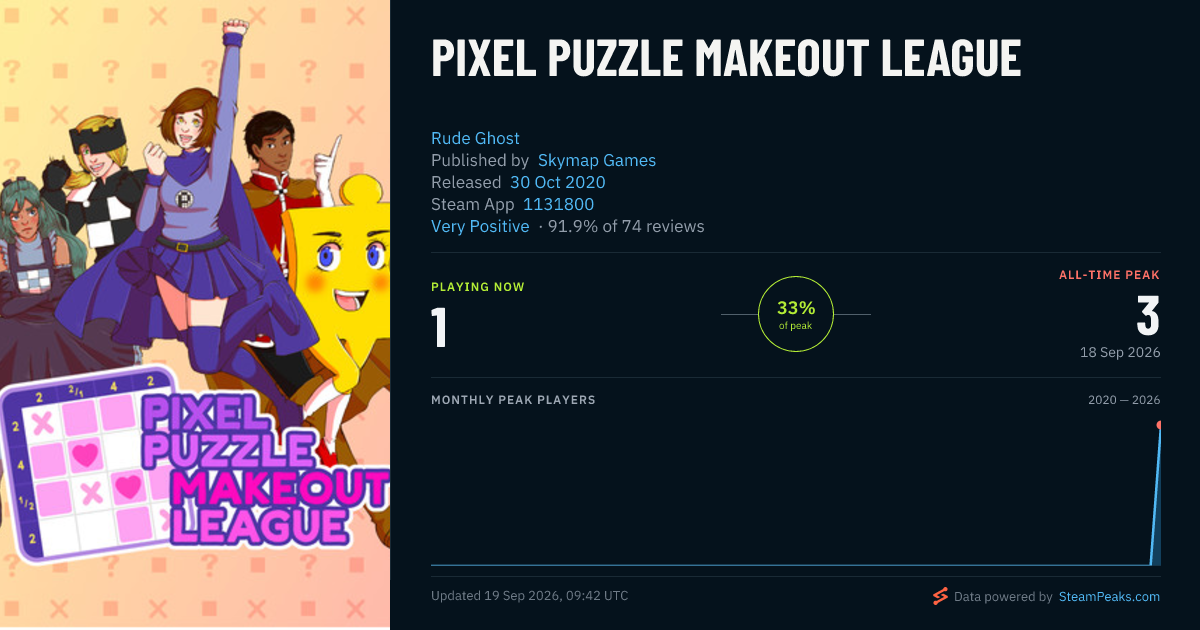Viewport: 1200px width, 630px height.
Task: Click the blue spike on player chart
Action: (1155, 496)
